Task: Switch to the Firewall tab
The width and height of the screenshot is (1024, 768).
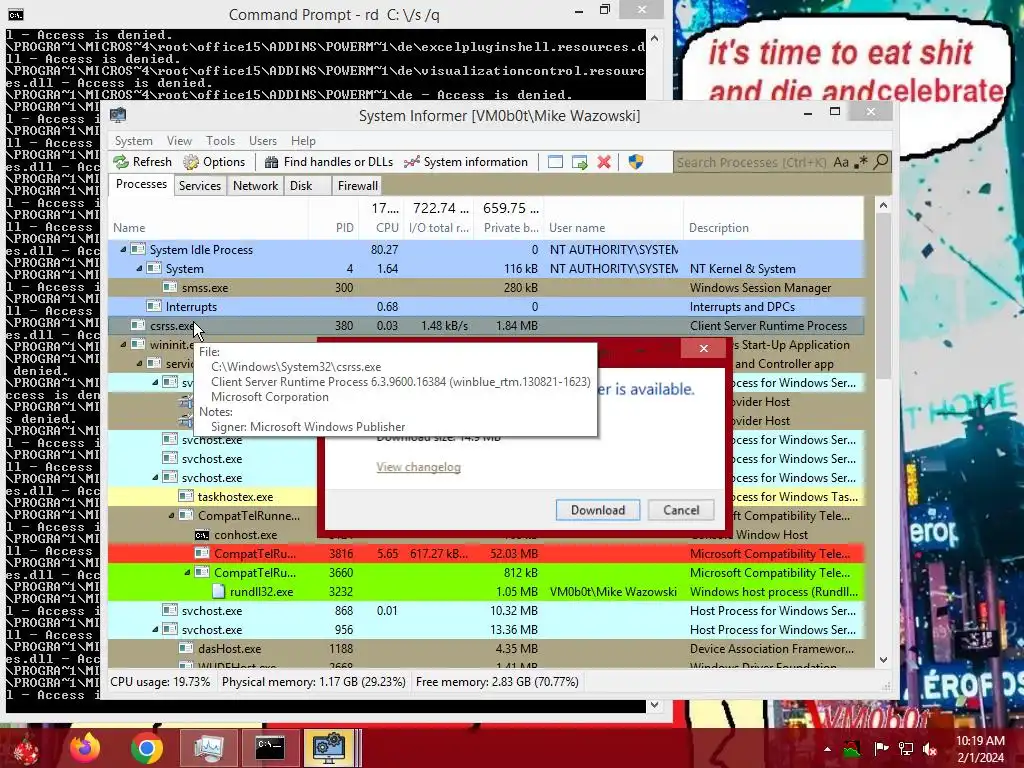Action: (x=357, y=185)
